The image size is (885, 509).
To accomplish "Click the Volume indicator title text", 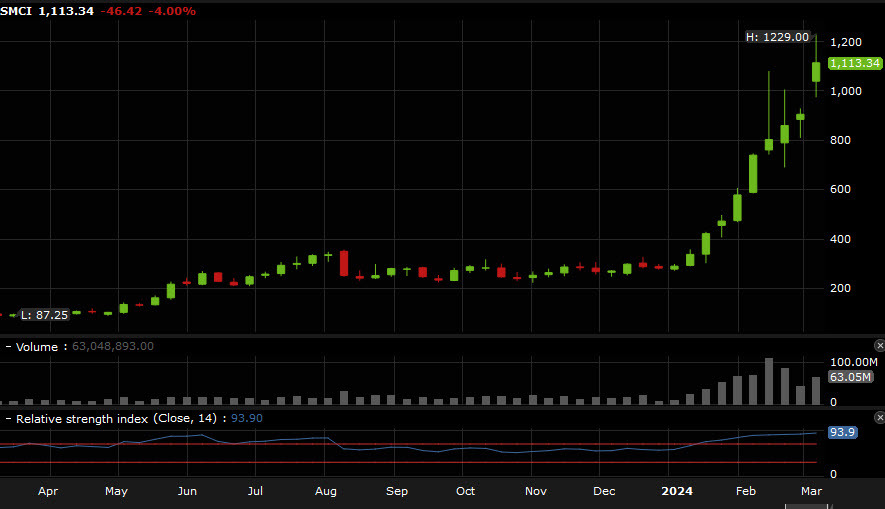I will [38, 347].
